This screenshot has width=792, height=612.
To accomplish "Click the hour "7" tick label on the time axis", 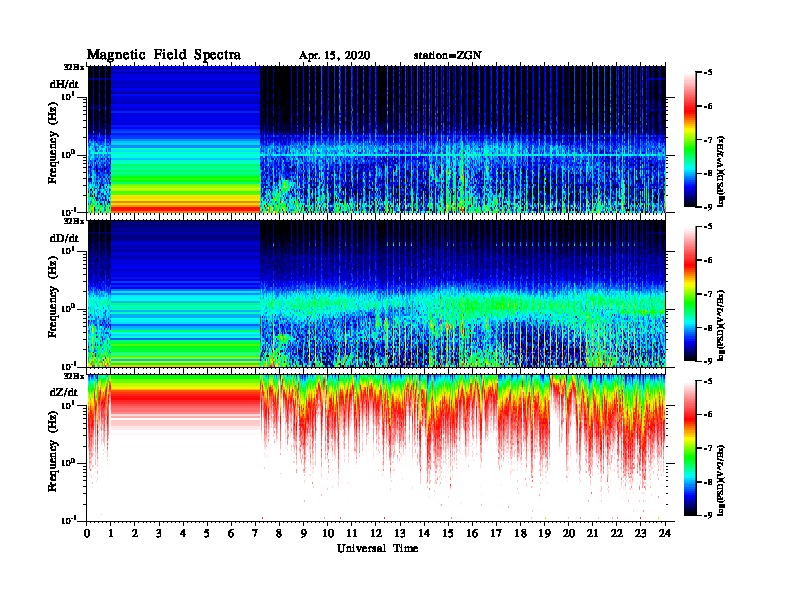I will point(255,533).
